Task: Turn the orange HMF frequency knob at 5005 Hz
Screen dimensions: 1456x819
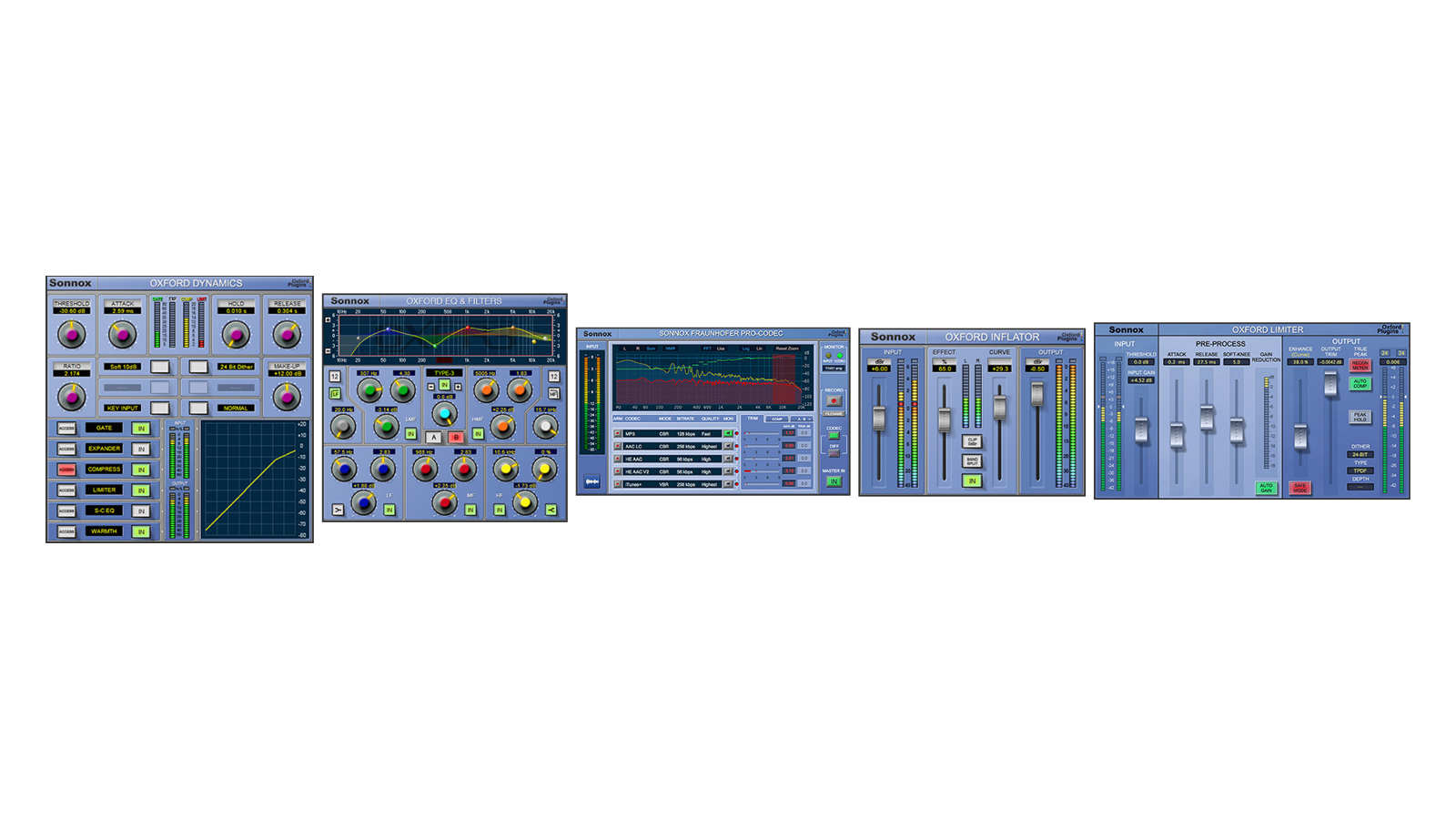Action: (487, 389)
